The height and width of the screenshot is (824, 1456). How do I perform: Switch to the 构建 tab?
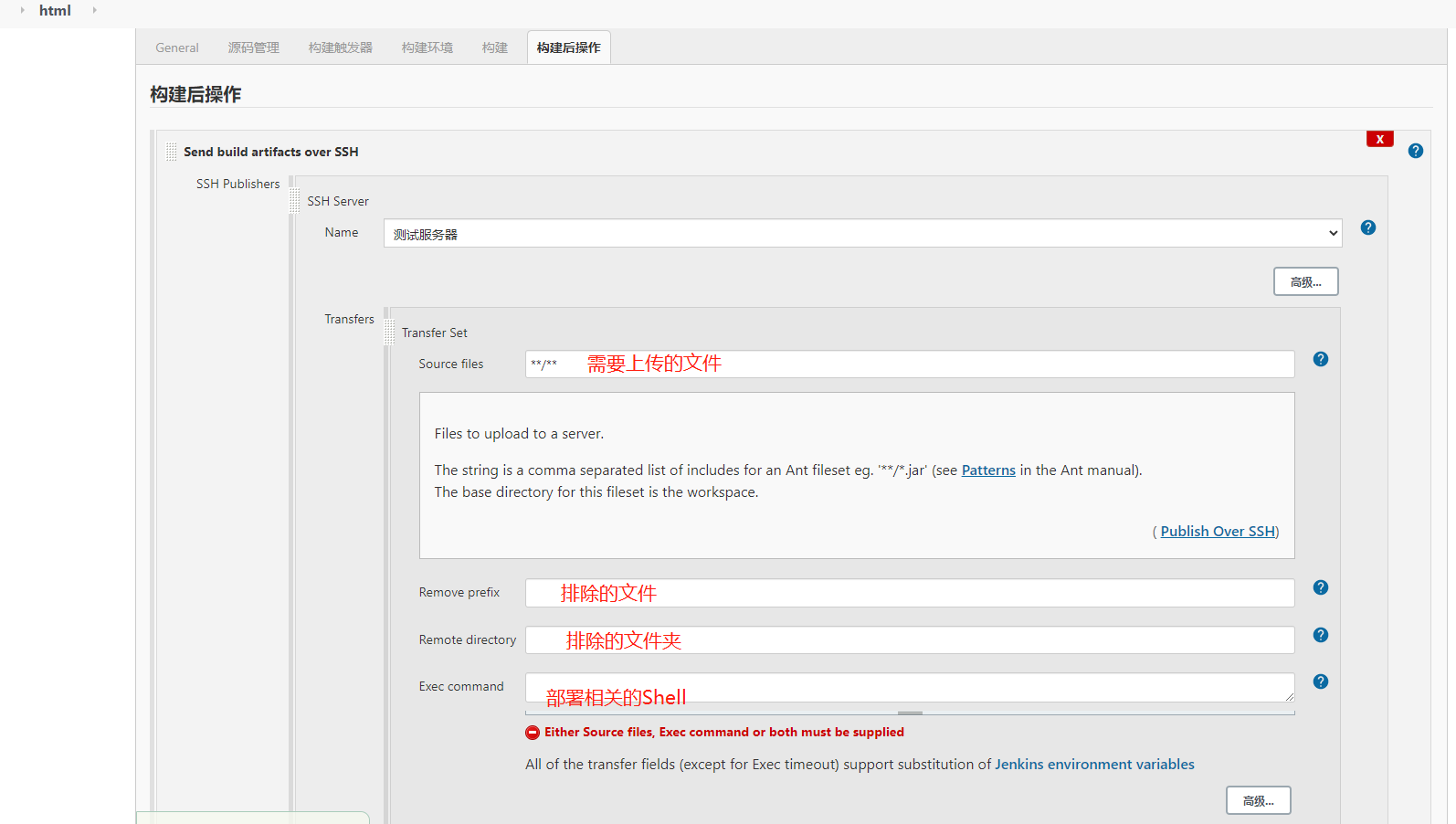click(495, 48)
